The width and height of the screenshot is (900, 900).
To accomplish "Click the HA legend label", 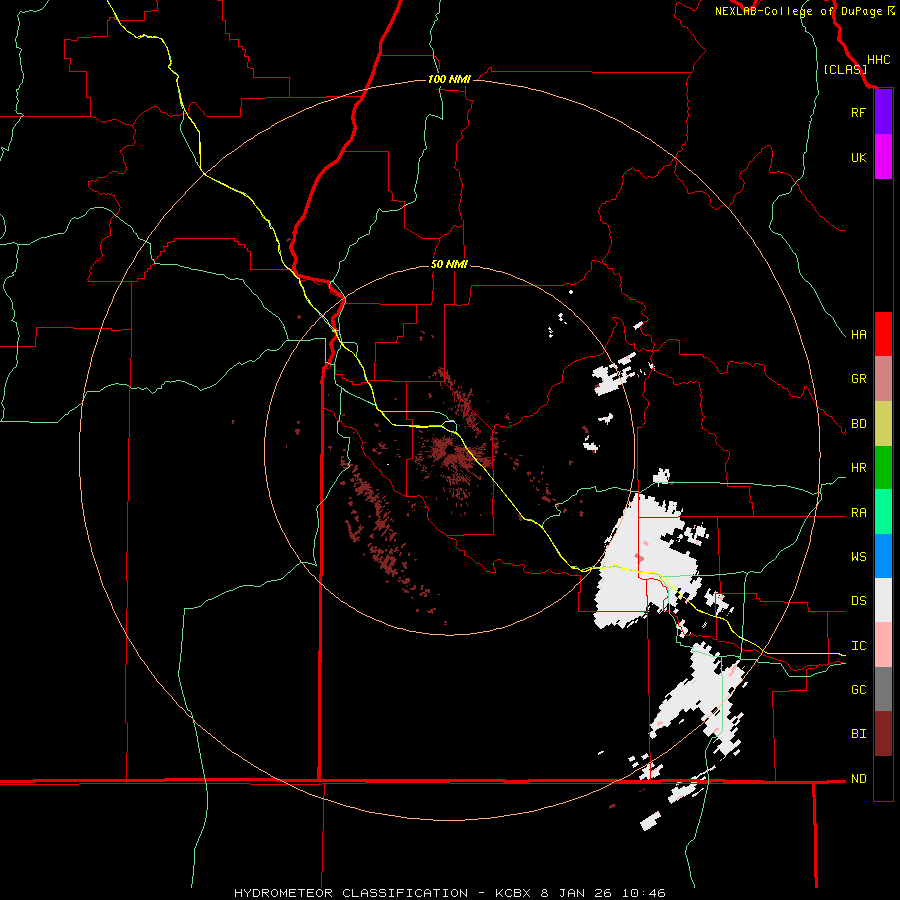I will click(x=859, y=335).
